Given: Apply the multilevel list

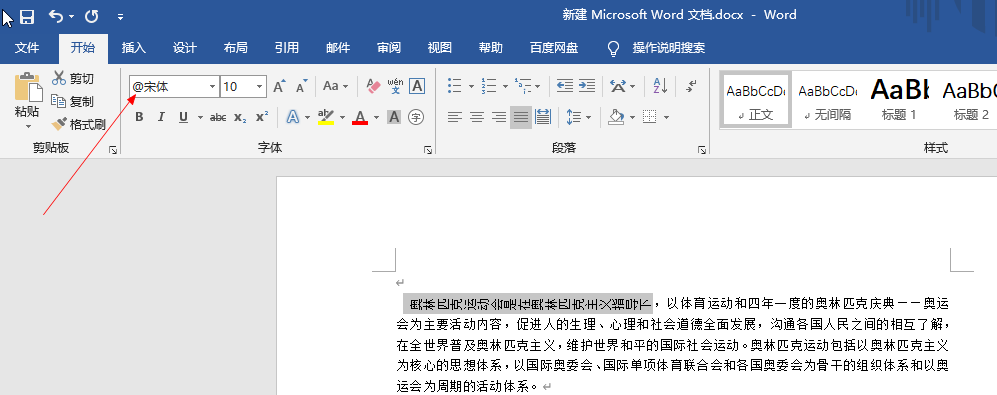Looking at the screenshot, I should (x=523, y=86).
